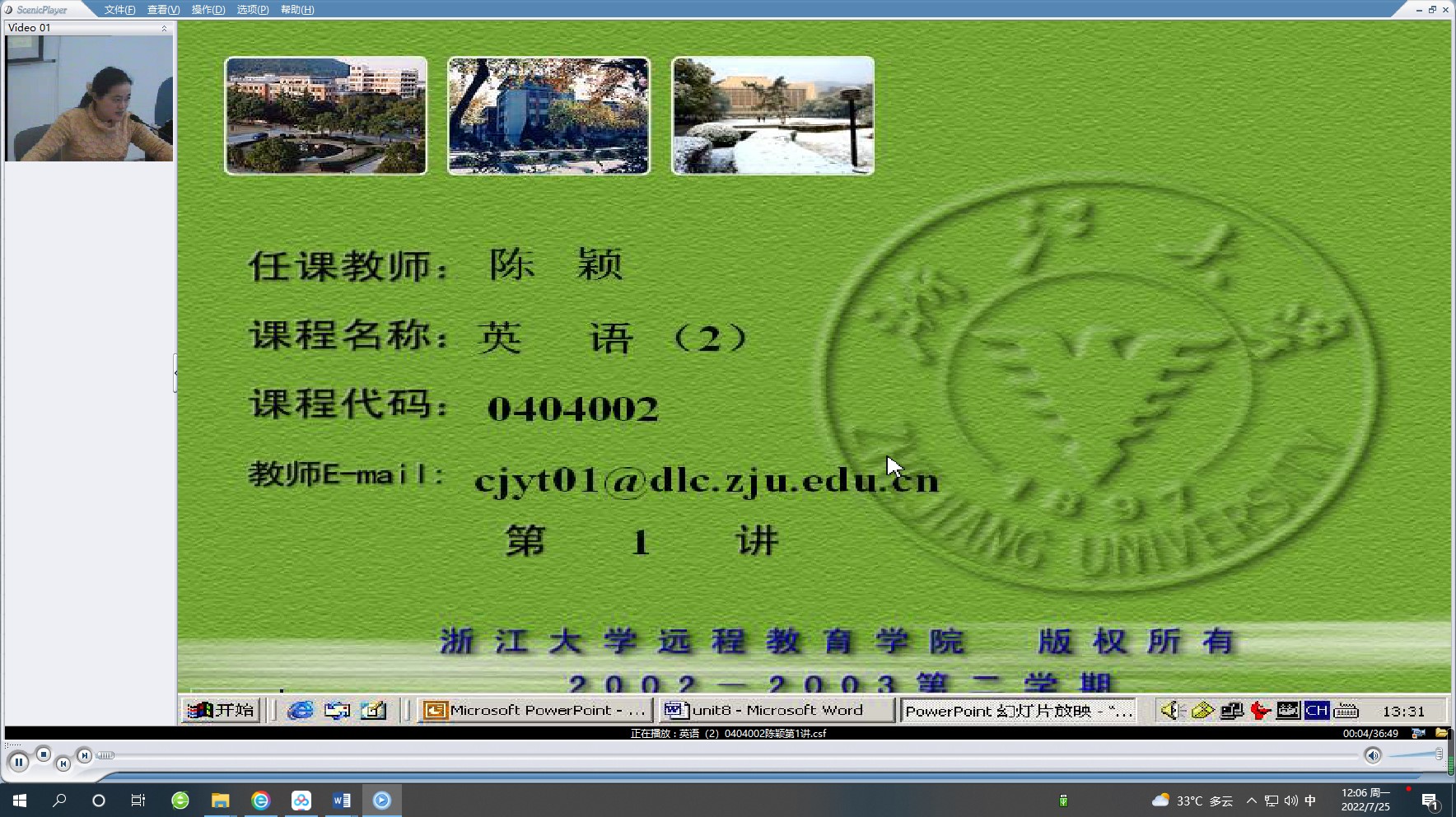Click the network tray icon
Screen dimensions: 1456x817
click(x=1272, y=801)
